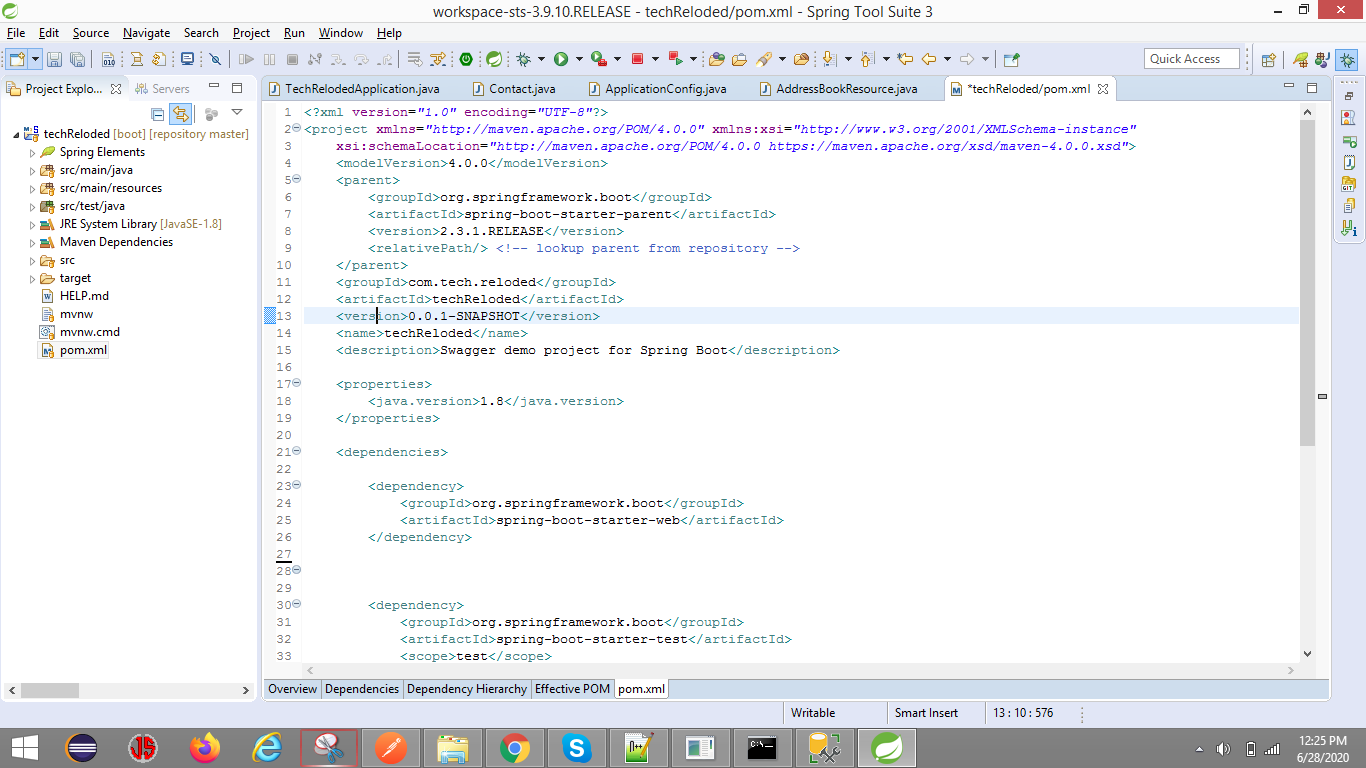Expand the Maven Dependencies node
Screen dimensions: 1366x768
tap(33, 243)
